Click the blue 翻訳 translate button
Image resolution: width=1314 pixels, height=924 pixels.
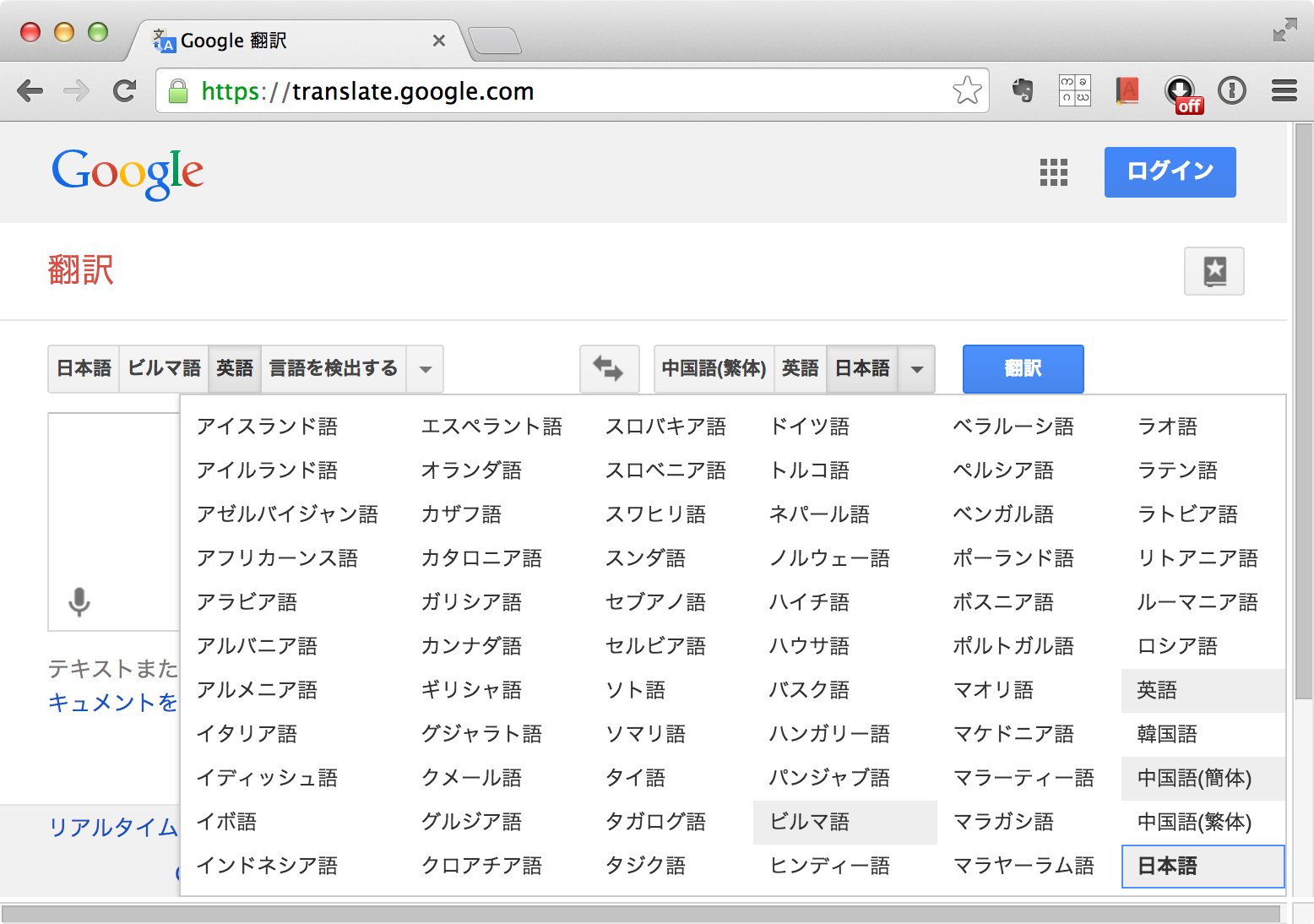1024,369
